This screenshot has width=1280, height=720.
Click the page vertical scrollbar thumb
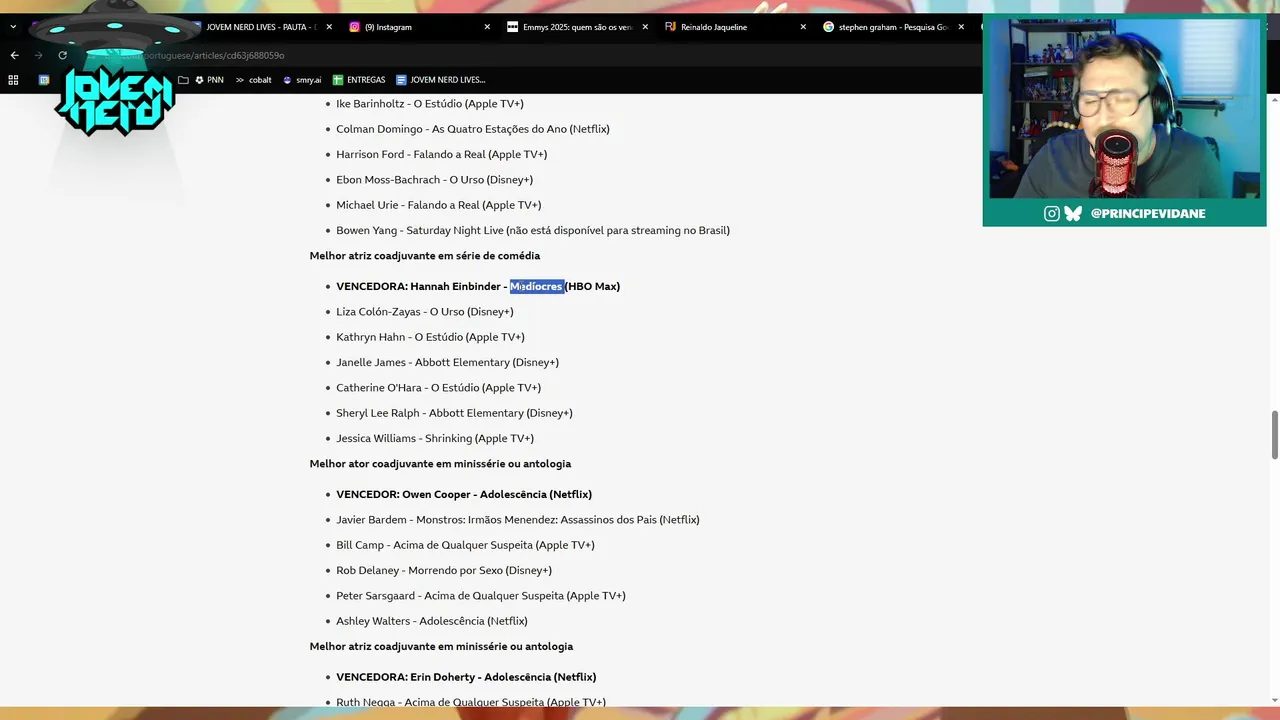pyautogui.click(x=1274, y=434)
